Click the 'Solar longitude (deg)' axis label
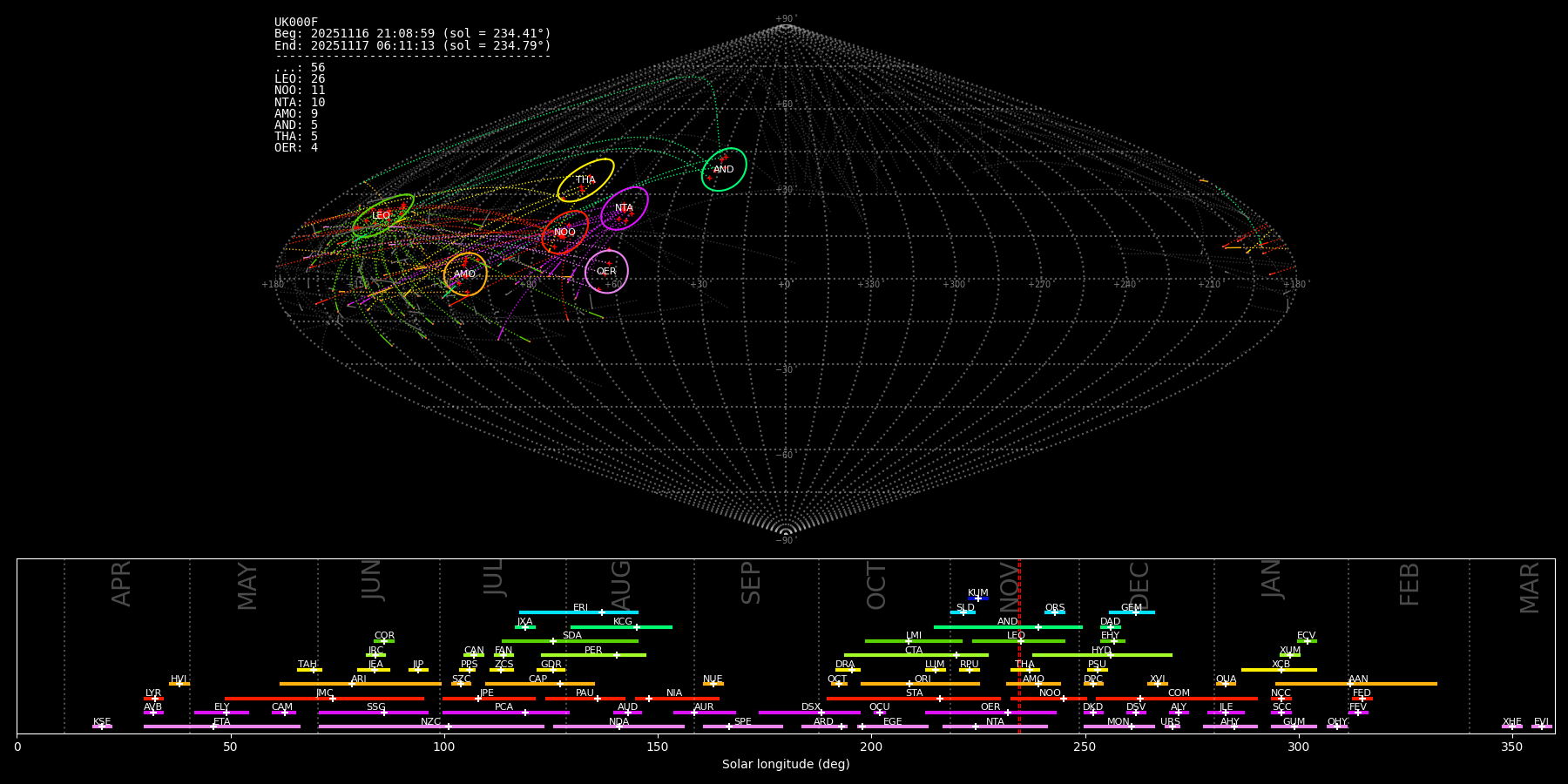 tap(786, 765)
